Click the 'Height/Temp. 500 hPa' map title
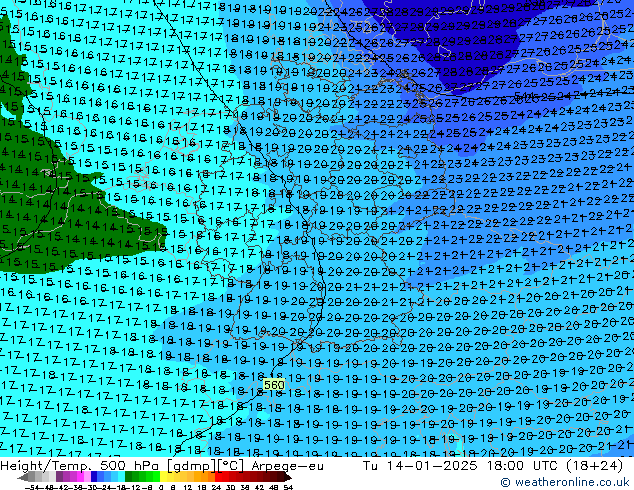 click(81, 466)
